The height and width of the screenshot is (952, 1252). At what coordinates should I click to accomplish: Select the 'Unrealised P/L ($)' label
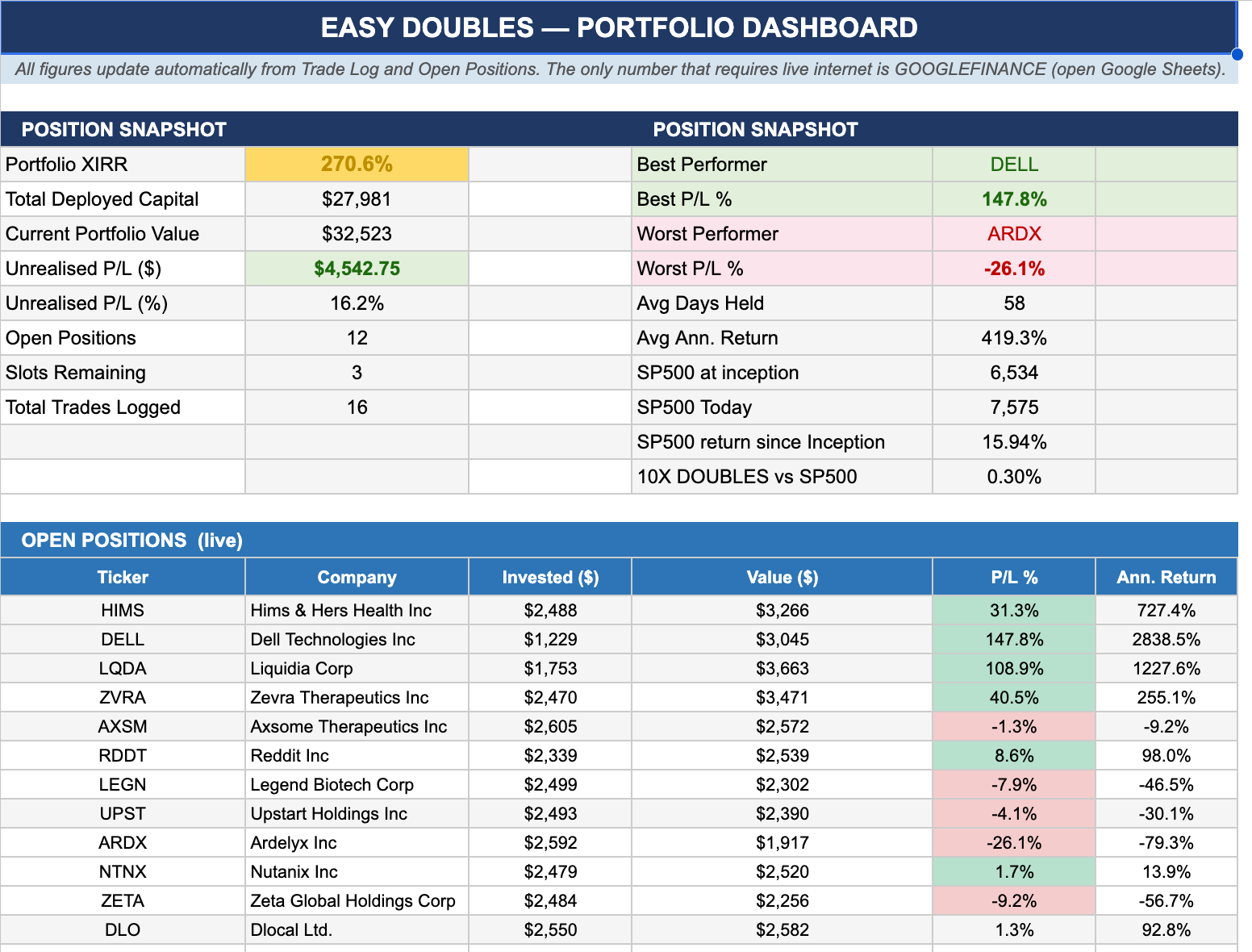coord(123,269)
